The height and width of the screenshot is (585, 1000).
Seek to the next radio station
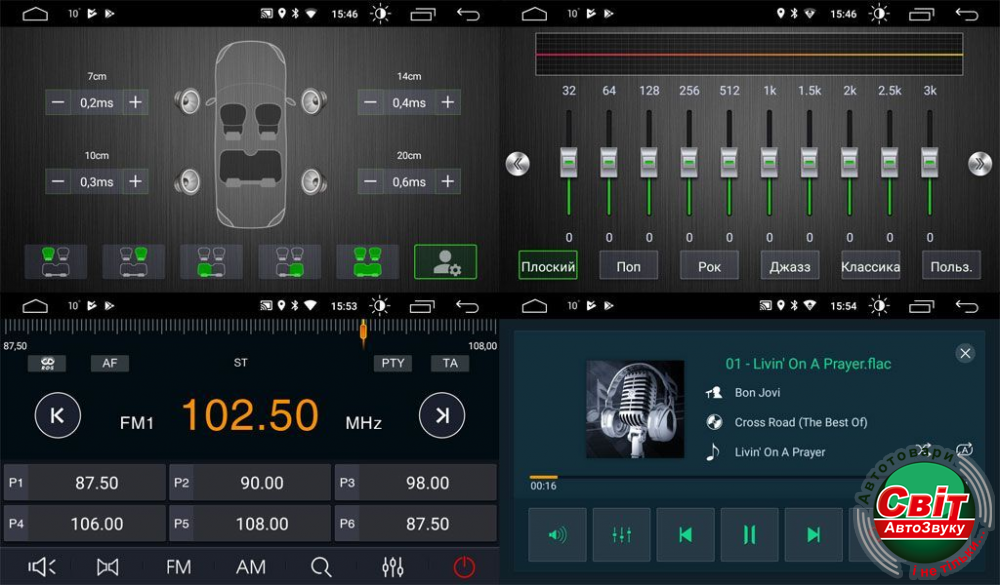click(441, 415)
